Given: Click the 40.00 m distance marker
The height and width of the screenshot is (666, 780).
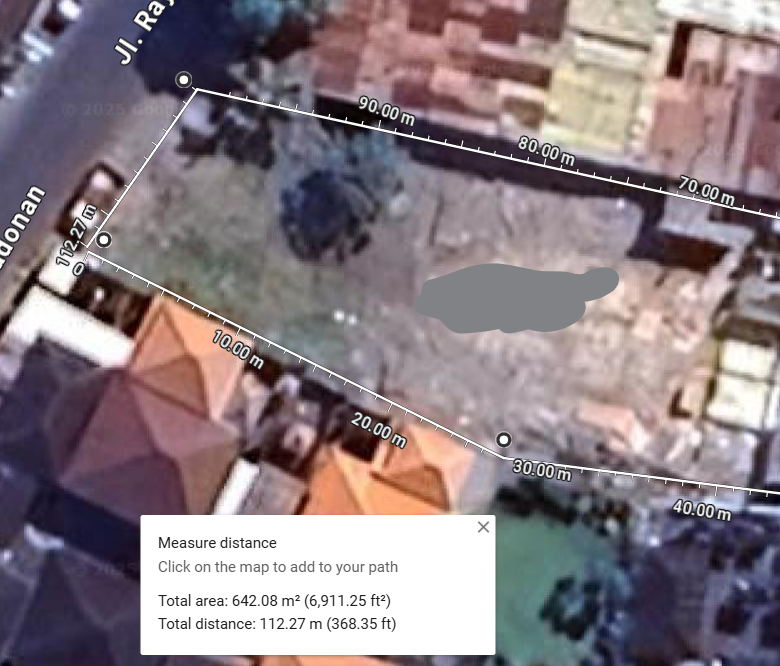Looking at the screenshot, I should pos(701,510).
